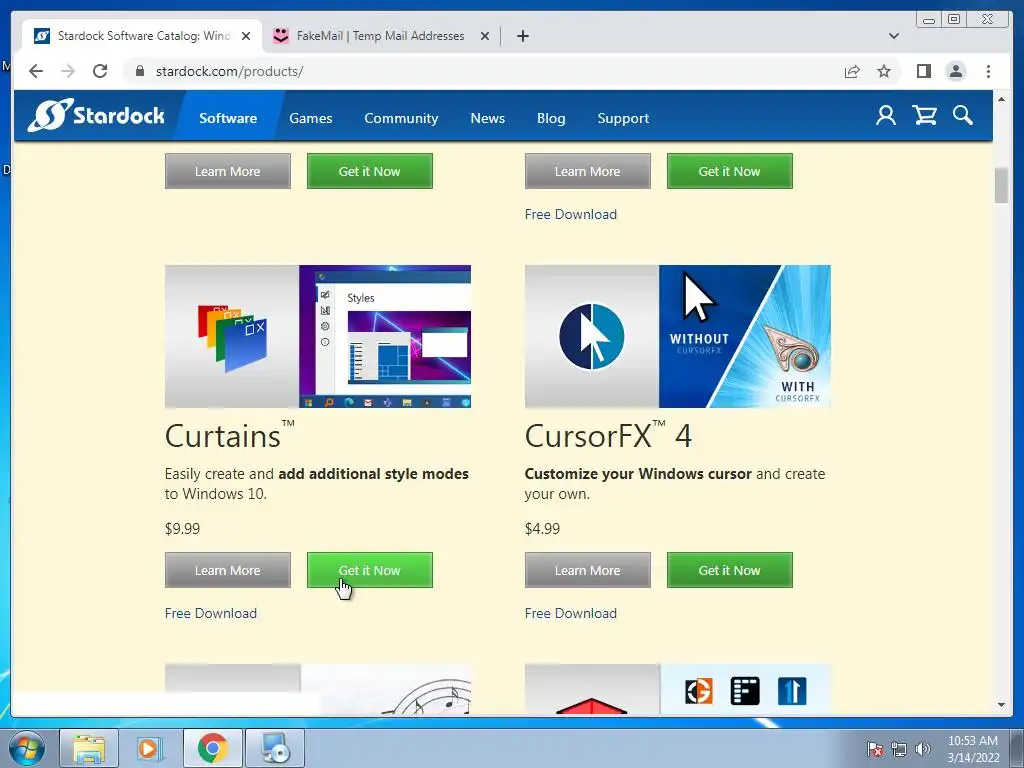
Task: Open the Software menu item
Action: click(228, 118)
